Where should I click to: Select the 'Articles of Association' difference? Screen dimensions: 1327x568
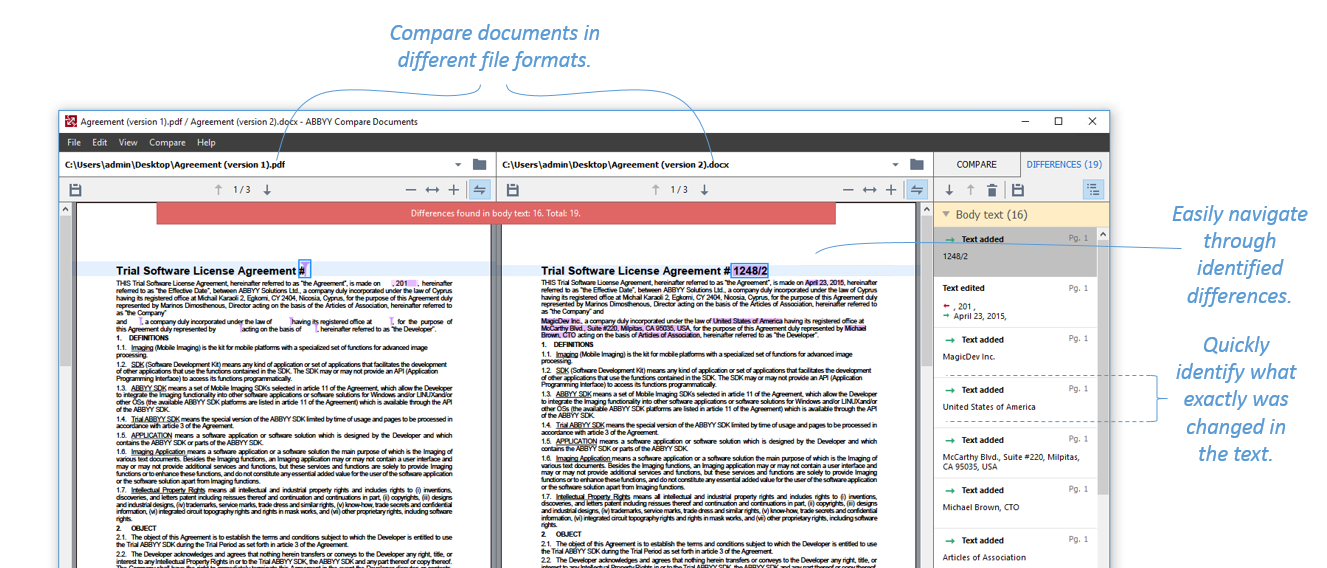[x=1015, y=548]
